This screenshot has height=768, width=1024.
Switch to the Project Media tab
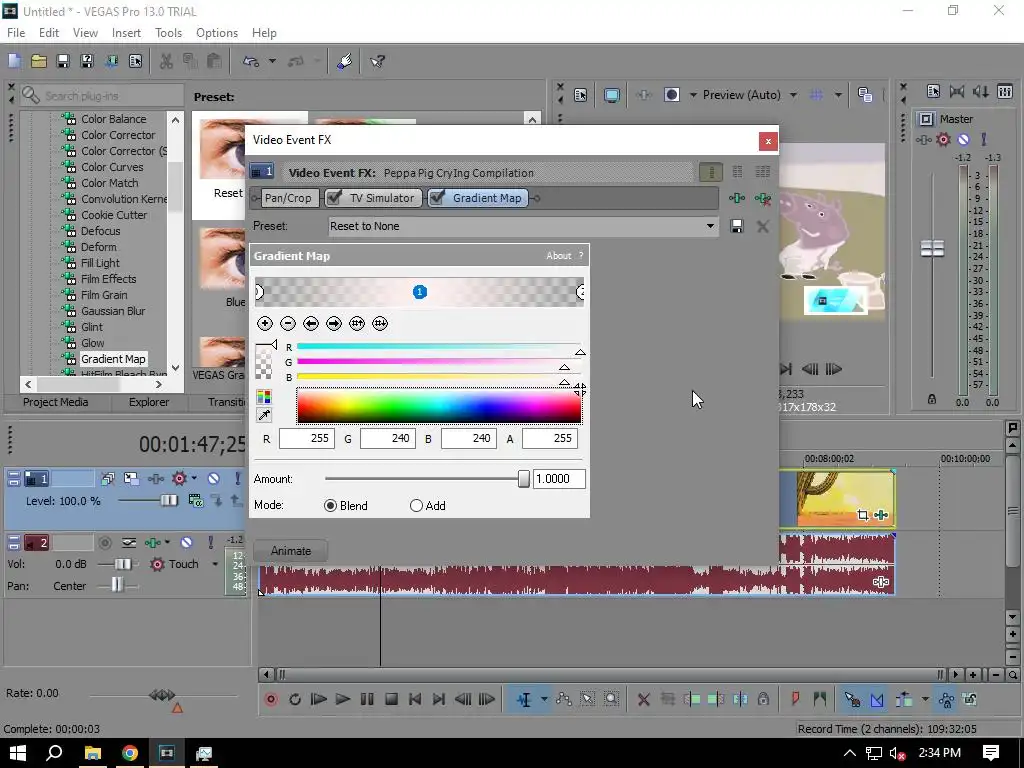[x=56, y=402]
